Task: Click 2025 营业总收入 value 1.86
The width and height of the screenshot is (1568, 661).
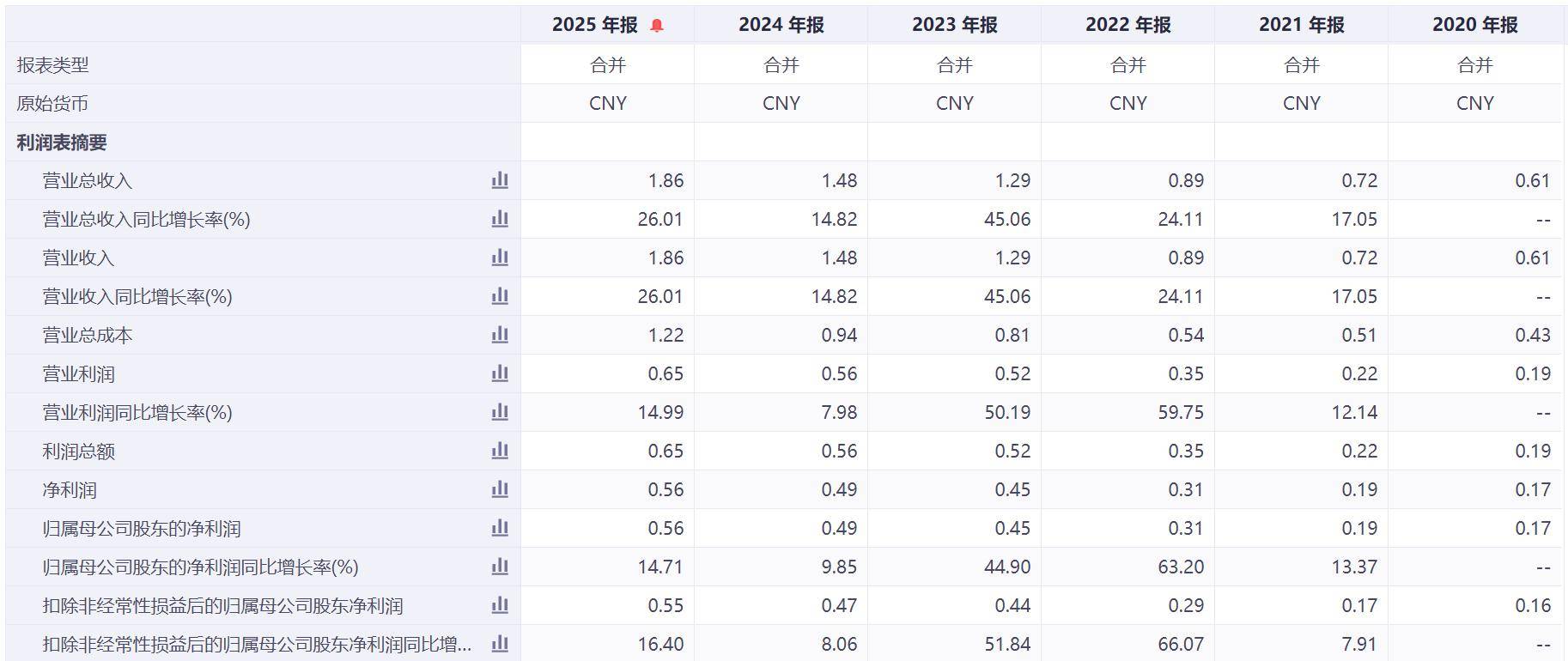Action: click(665, 181)
